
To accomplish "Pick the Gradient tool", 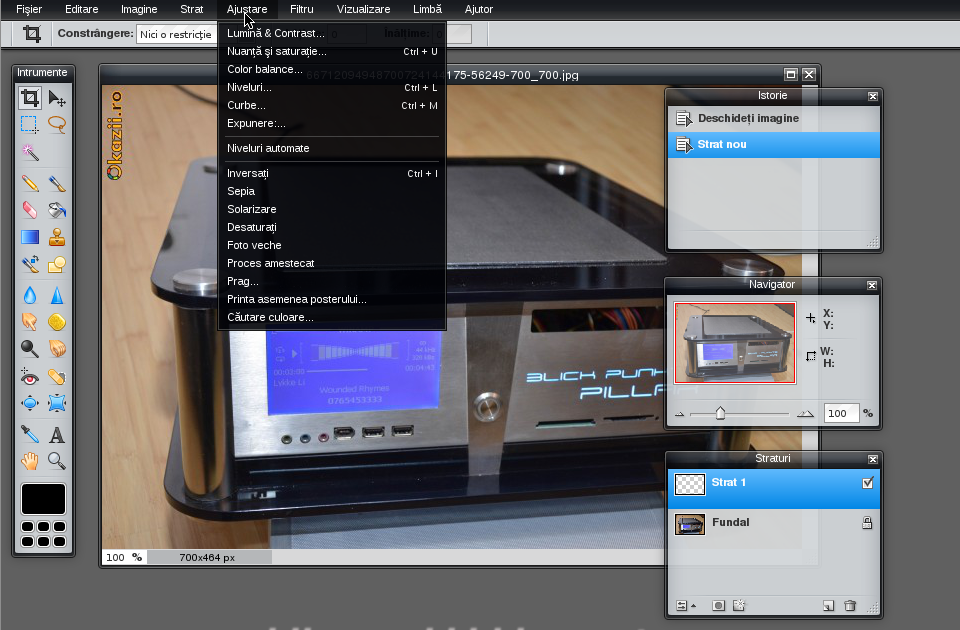I will 29,237.
